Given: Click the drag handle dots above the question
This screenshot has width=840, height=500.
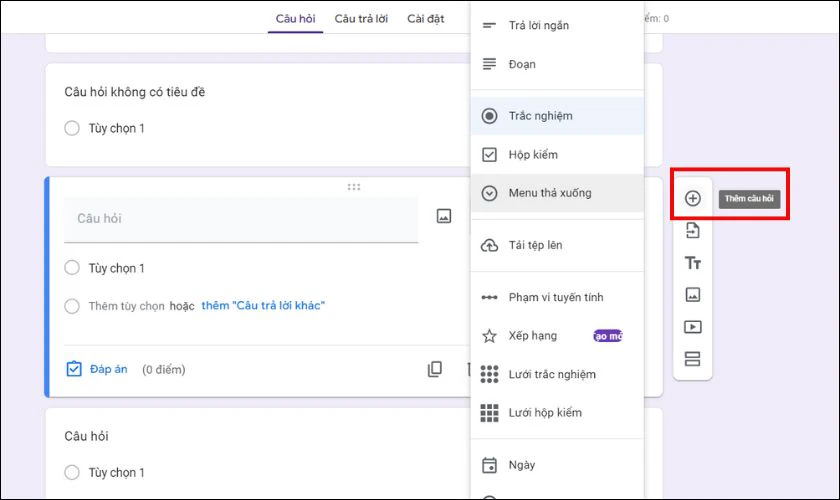Looking at the screenshot, I should tap(354, 187).
